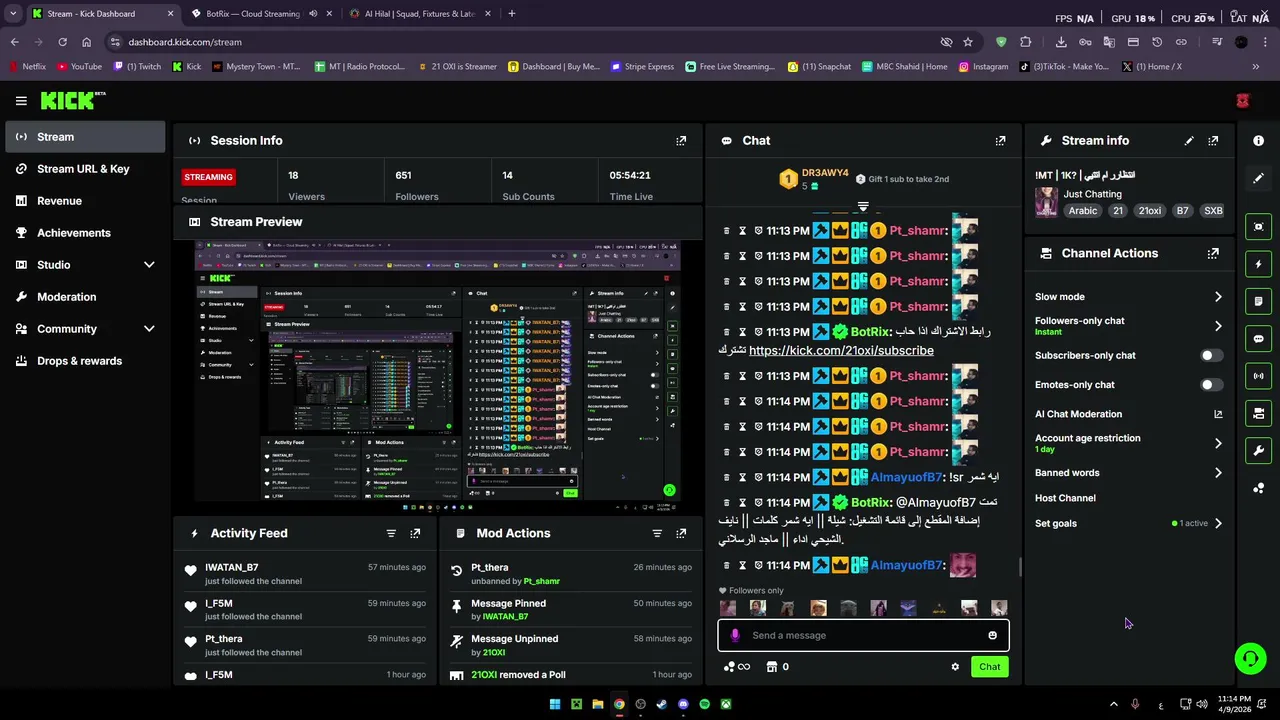Collapse the pinned gift leaderboard arrow in chat
Image resolution: width=1280 pixels, height=720 pixels.
[x=863, y=207]
